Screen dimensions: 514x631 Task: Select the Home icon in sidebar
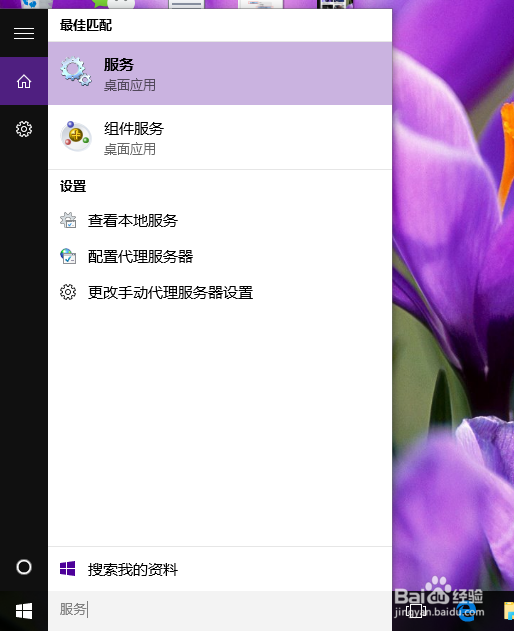[x=24, y=81]
